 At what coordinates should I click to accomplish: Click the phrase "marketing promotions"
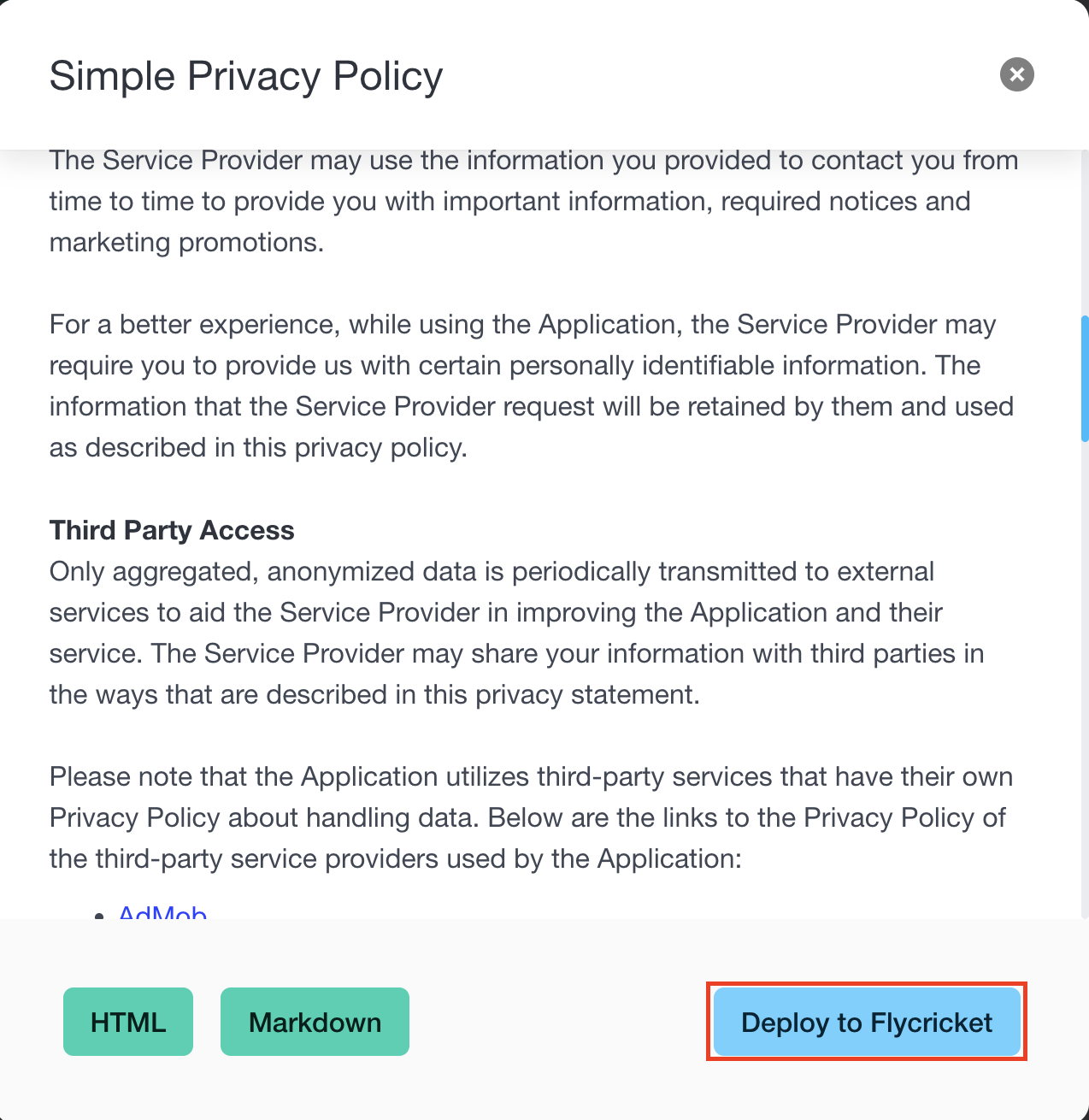tap(185, 243)
